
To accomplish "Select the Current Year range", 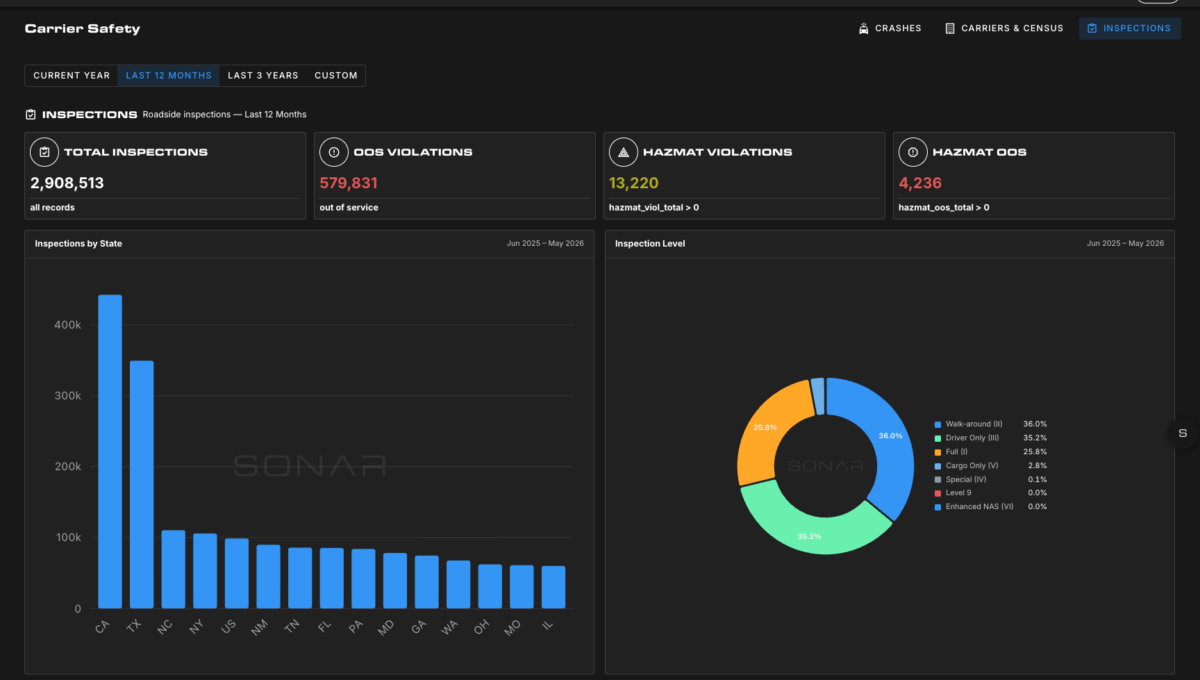I will click(72, 76).
